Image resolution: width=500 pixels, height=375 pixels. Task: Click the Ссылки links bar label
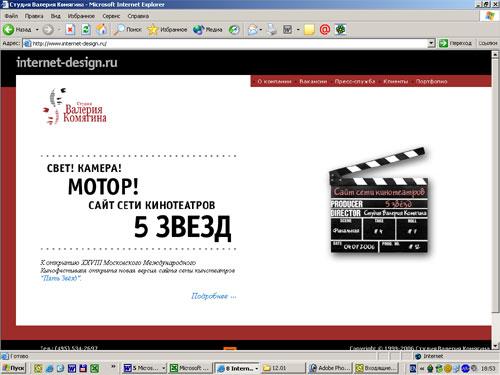click(x=488, y=43)
